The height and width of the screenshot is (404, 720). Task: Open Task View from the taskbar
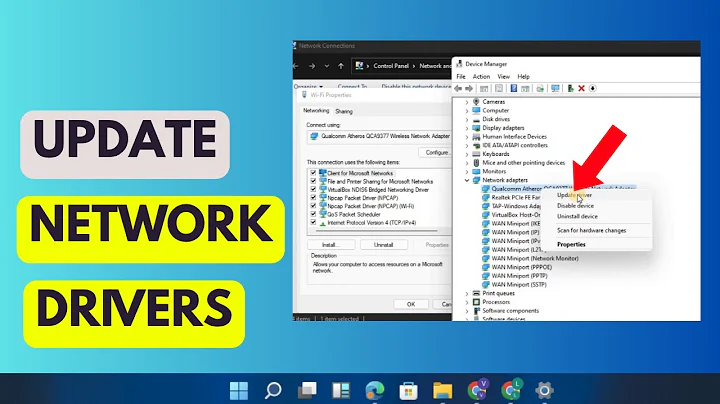click(307, 391)
